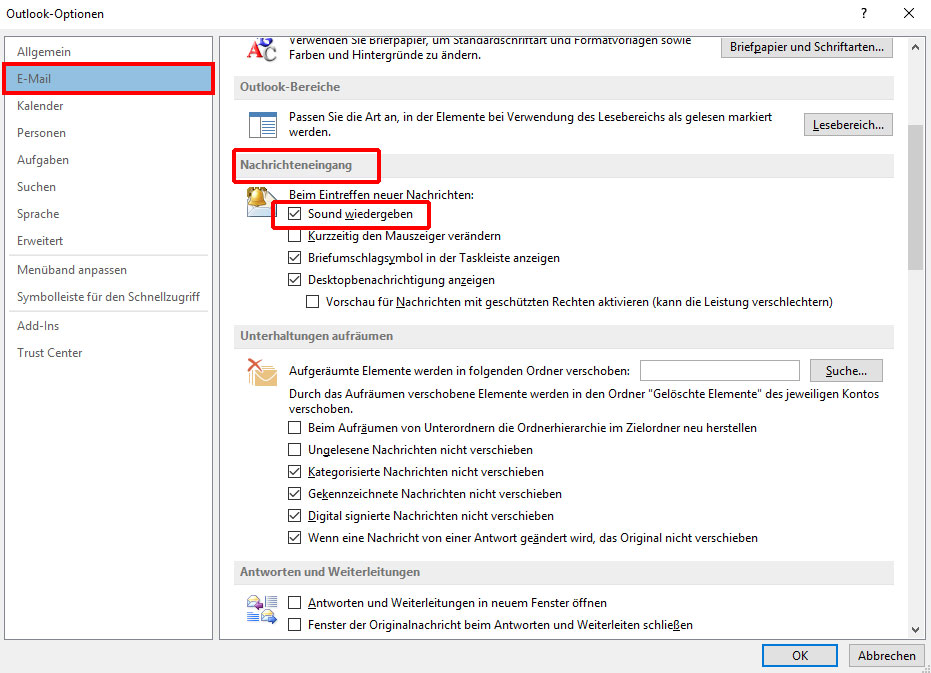Select the E-Mail category

click(109, 78)
